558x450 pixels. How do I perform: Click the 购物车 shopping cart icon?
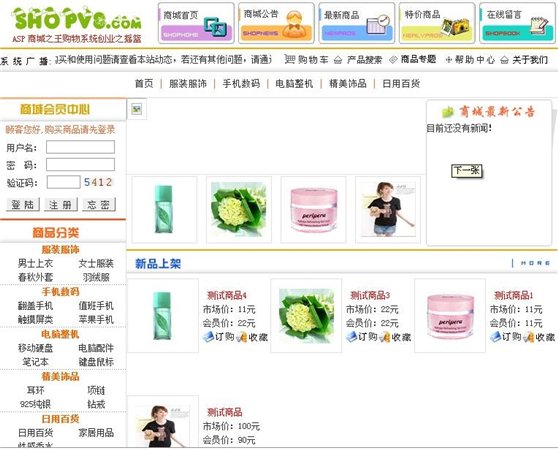290,59
